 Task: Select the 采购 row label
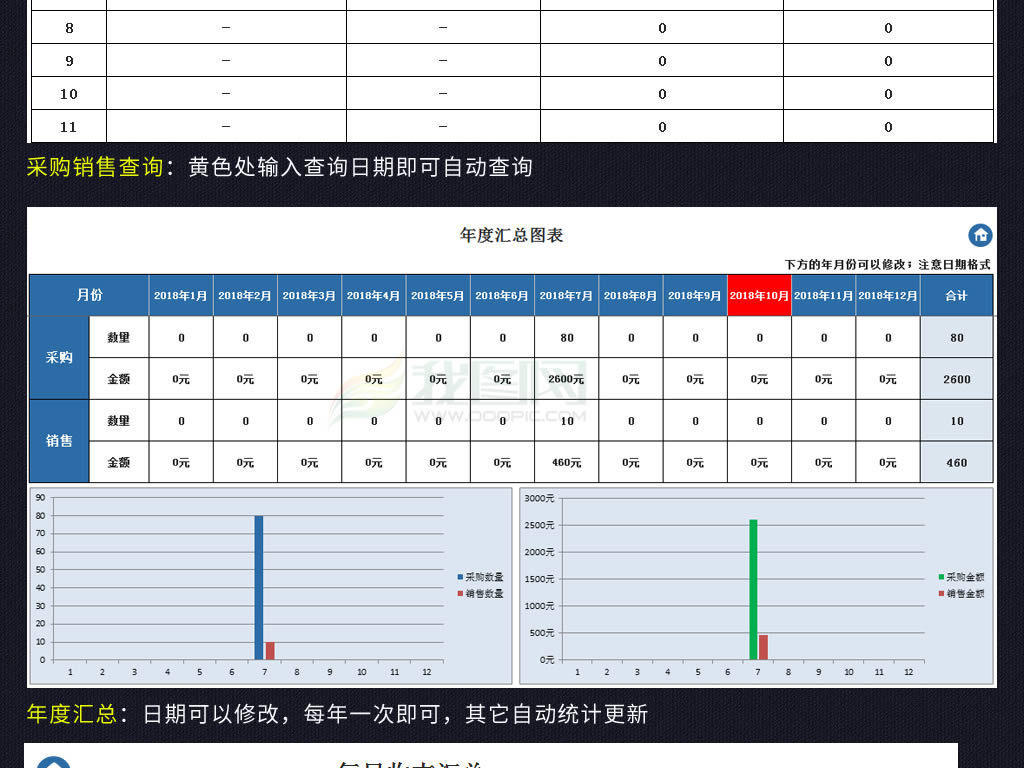59,358
